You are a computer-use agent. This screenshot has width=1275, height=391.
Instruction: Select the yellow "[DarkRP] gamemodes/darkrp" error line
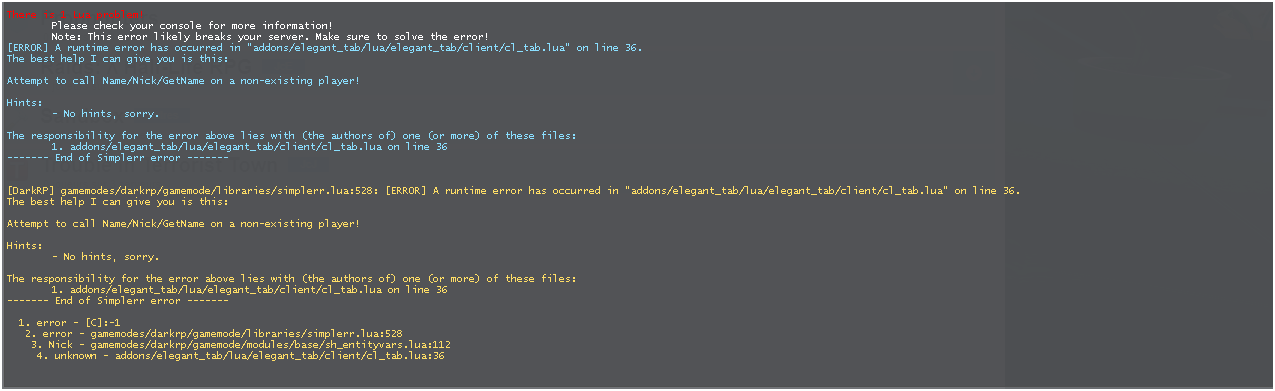click(513, 190)
